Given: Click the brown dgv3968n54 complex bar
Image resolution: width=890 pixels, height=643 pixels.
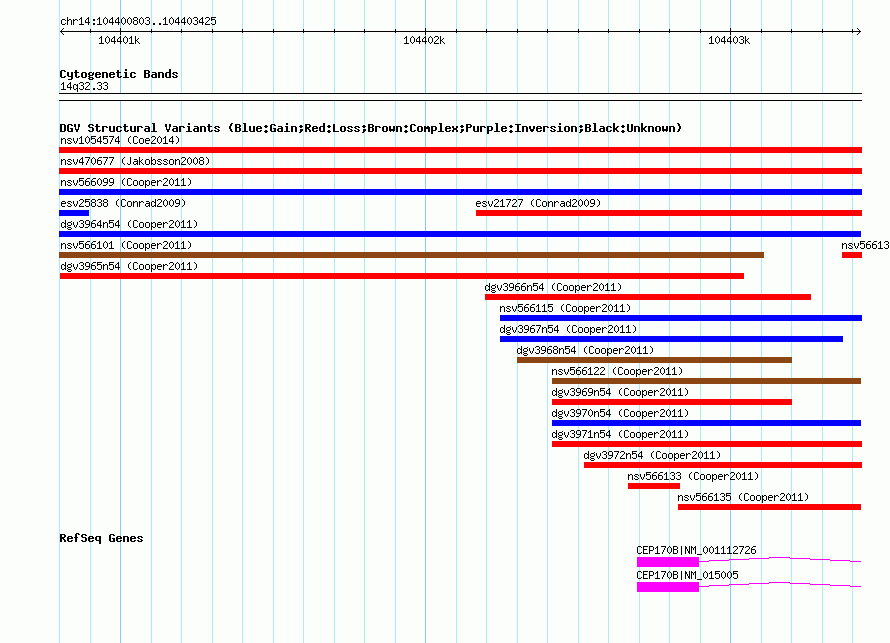Looking at the screenshot, I should coord(654,360).
